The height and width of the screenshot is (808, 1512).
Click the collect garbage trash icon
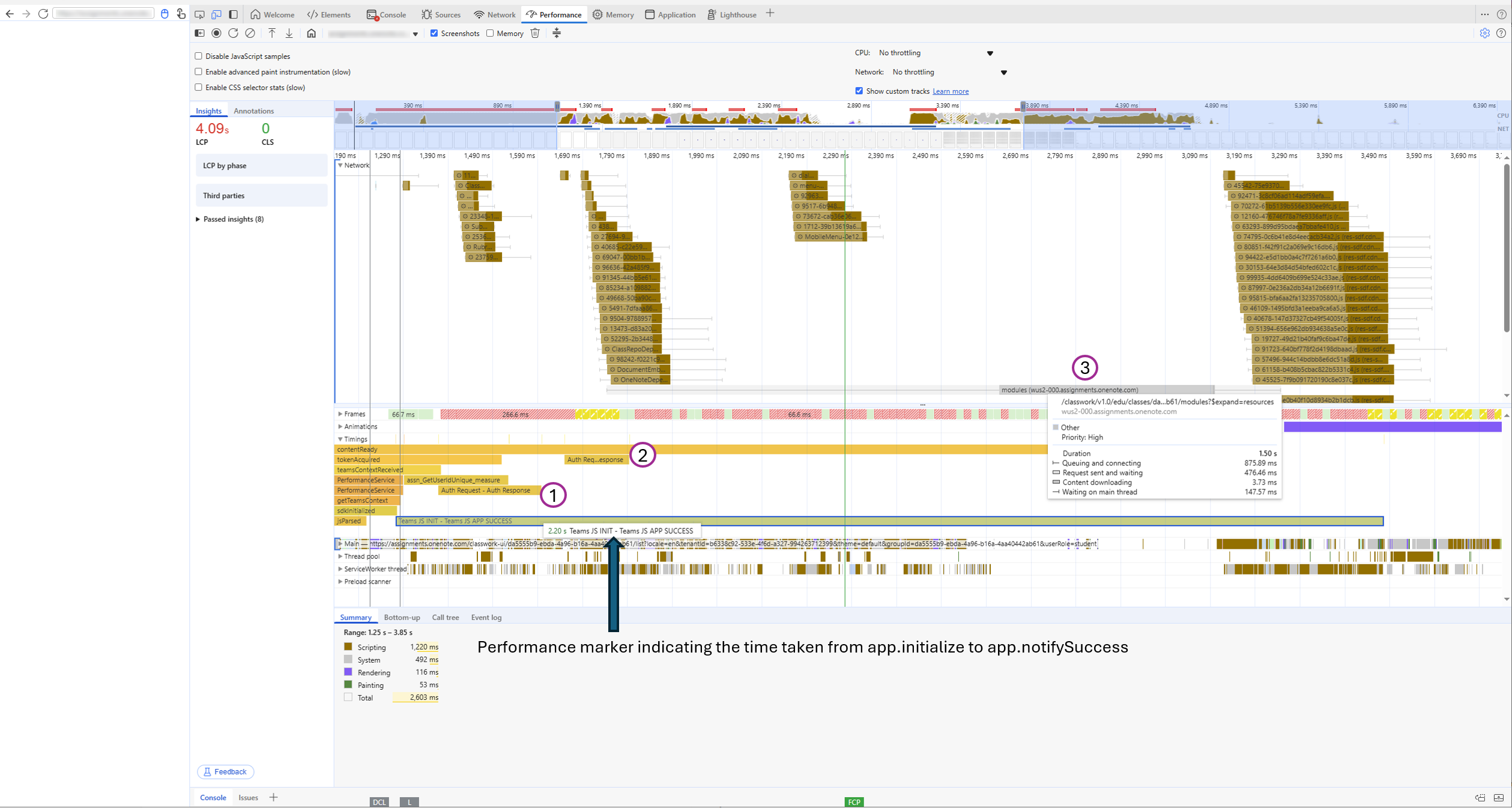(535, 33)
